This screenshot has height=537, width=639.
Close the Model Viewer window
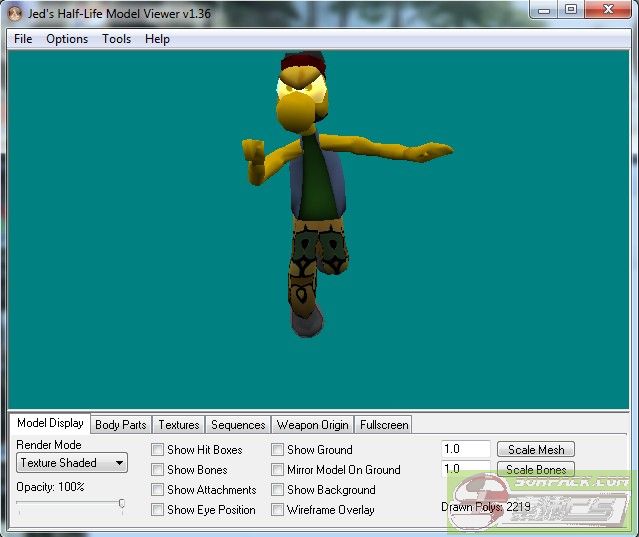coord(608,10)
